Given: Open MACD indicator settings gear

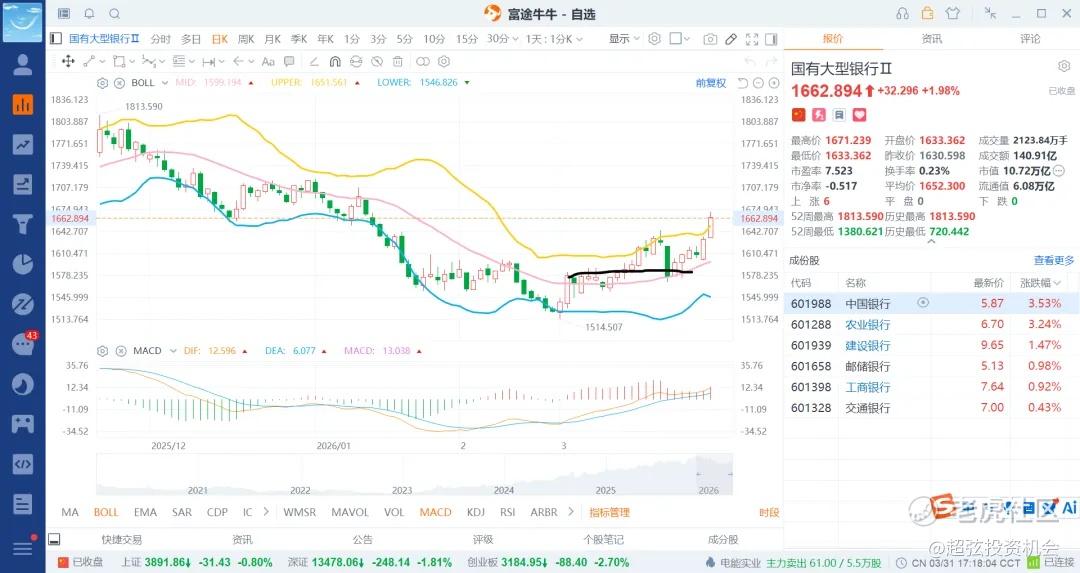Looking at the screenshot, I should coord(103,351).
